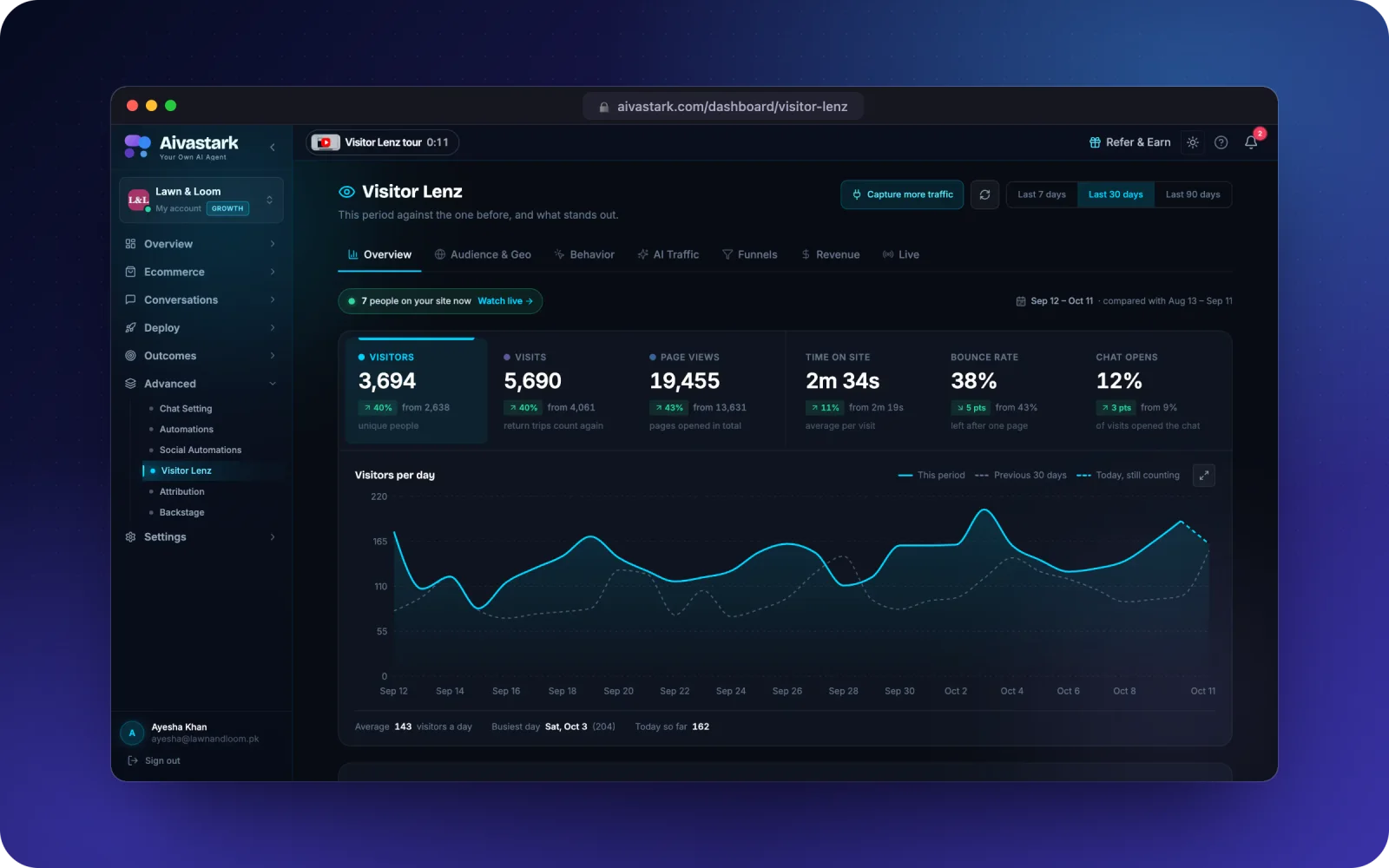The image size is (1389, 868).
Task: Select the Visits metric card
Action: pyautogui.click(x=563, y=391)
